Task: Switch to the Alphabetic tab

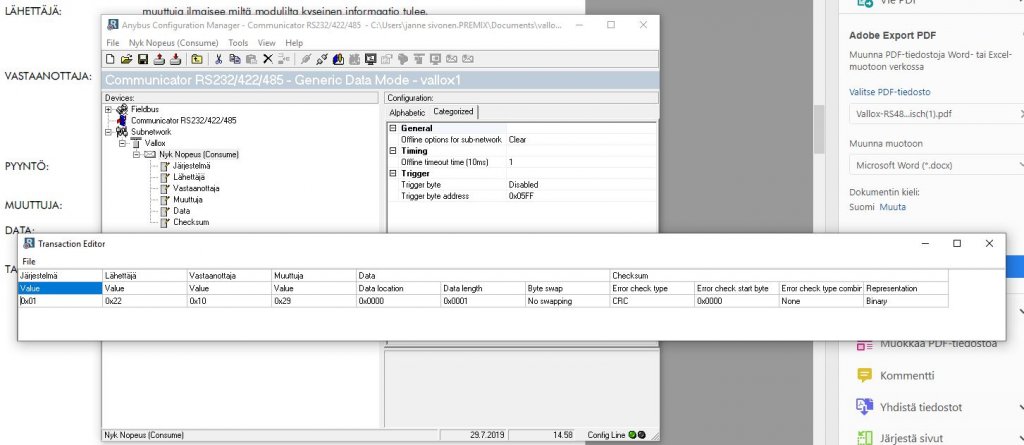Action: click(x=409, y=112)
